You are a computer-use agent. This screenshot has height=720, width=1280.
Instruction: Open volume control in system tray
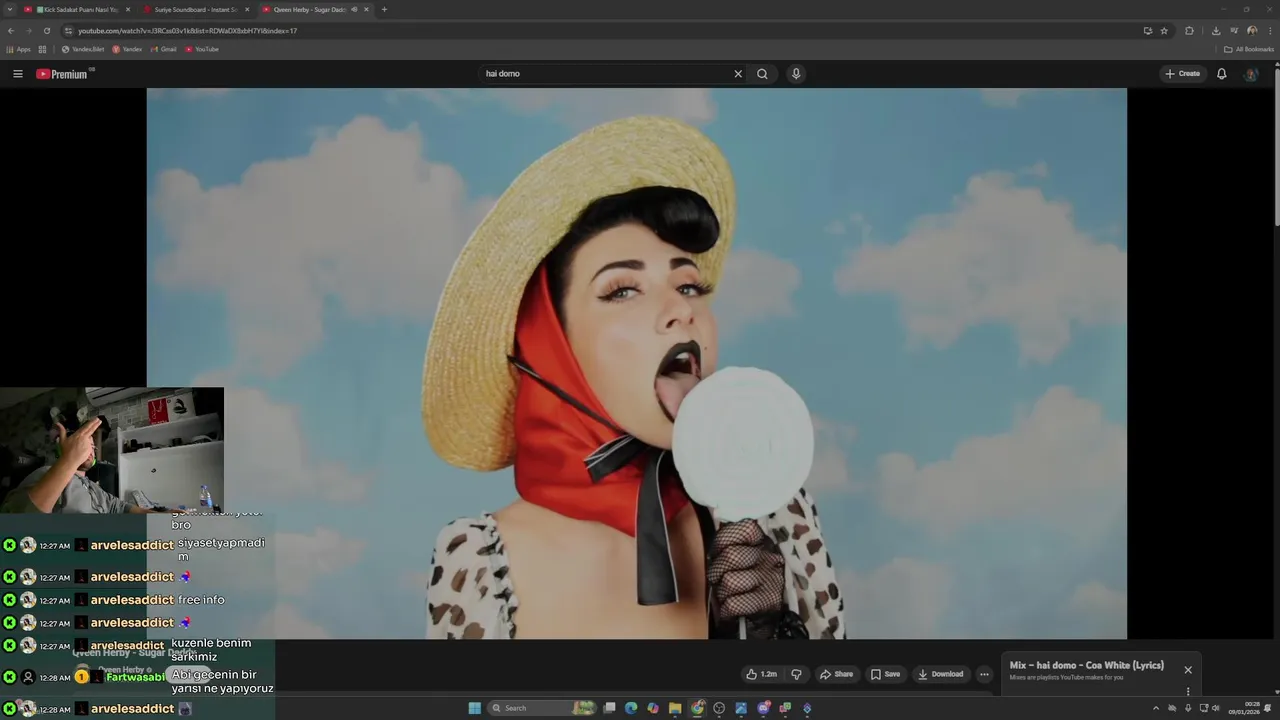tap(1218, 708)
